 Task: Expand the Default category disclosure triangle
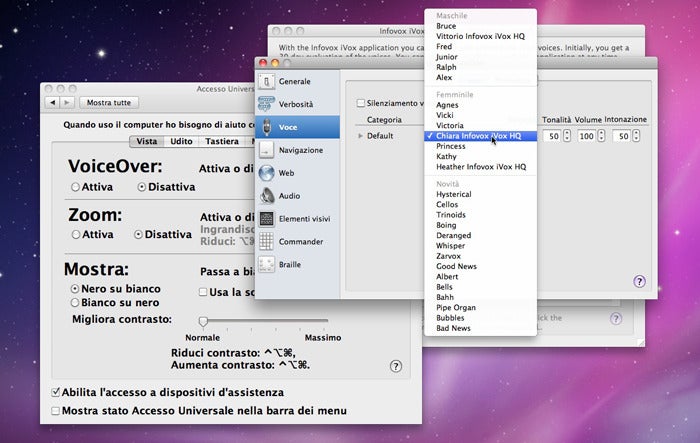[360, 136]
